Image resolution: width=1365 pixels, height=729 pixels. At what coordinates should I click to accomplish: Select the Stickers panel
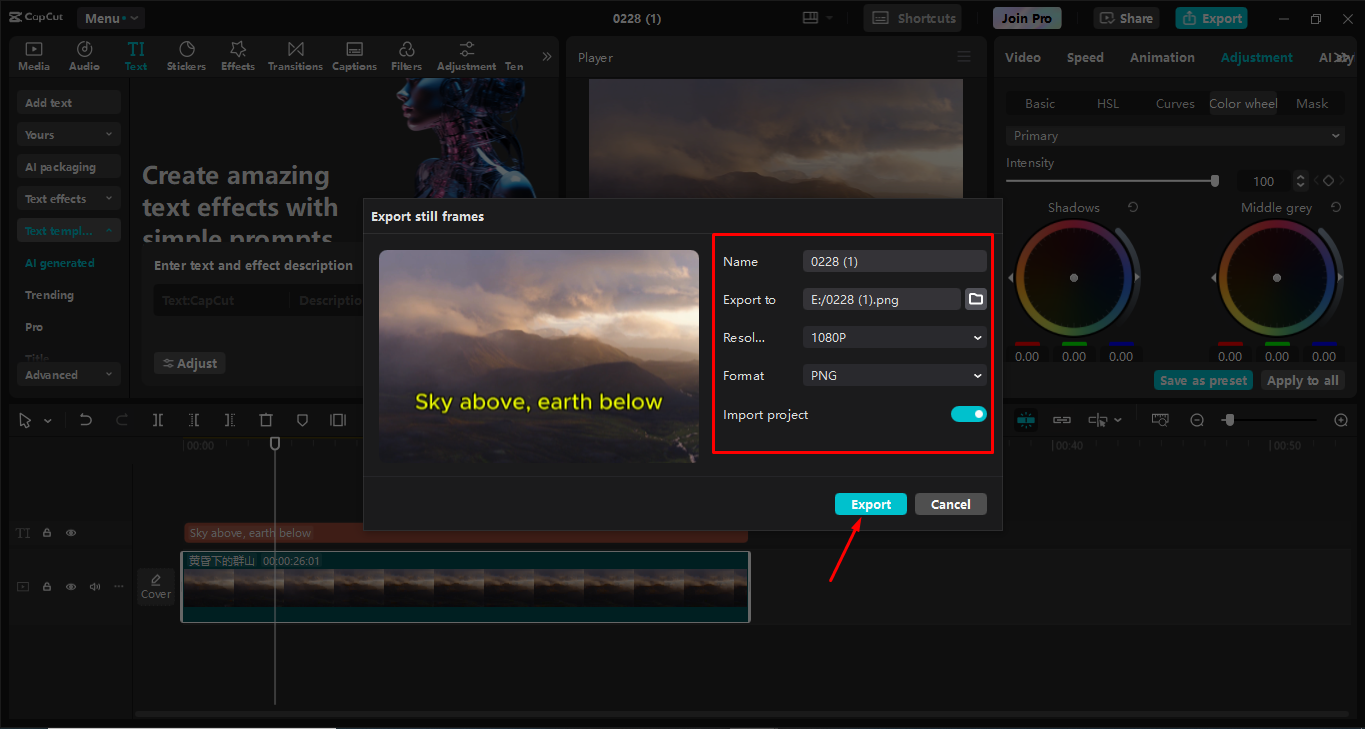coord(186,55)
